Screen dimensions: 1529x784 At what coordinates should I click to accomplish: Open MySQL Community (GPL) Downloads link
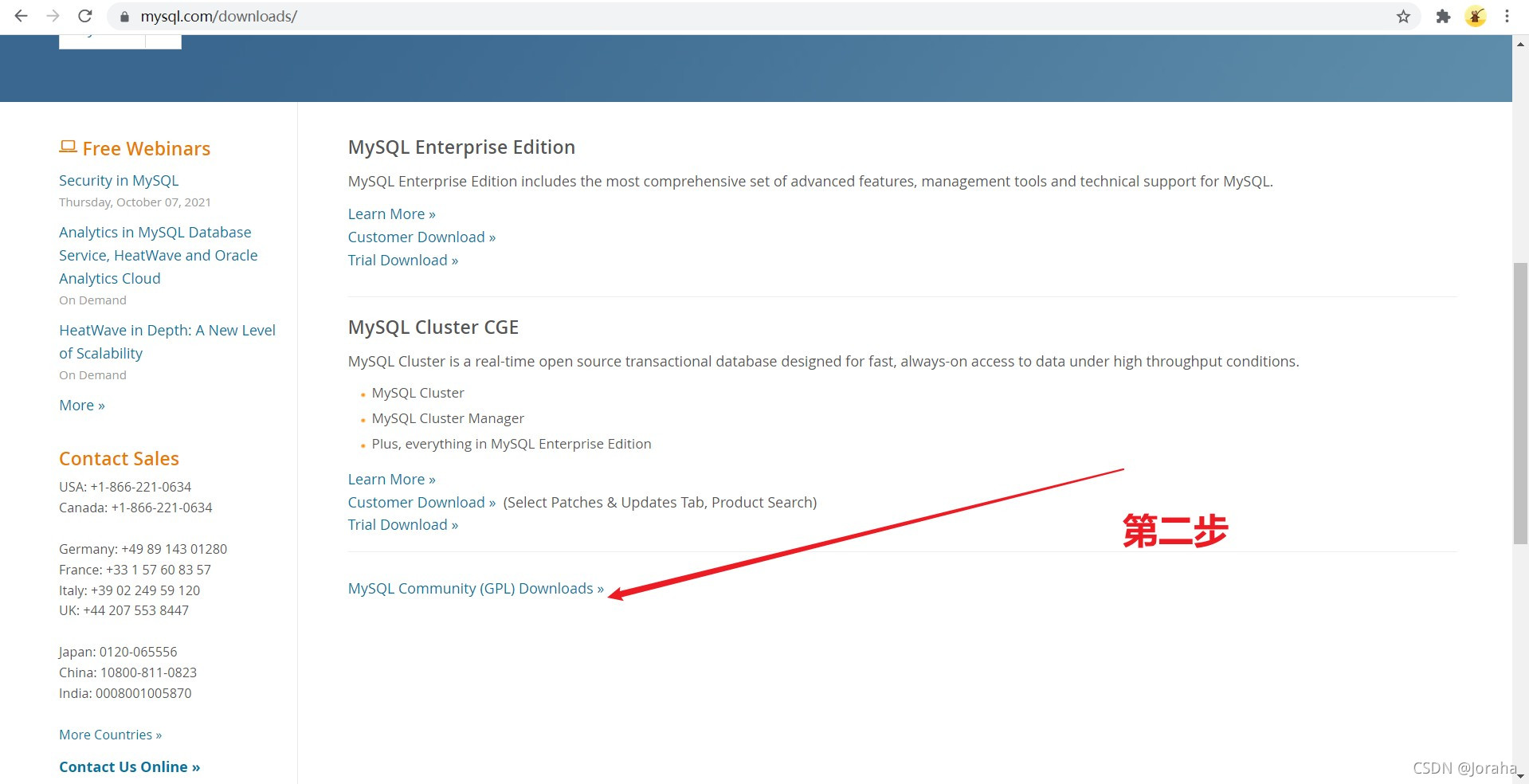(x=476, y=589)
